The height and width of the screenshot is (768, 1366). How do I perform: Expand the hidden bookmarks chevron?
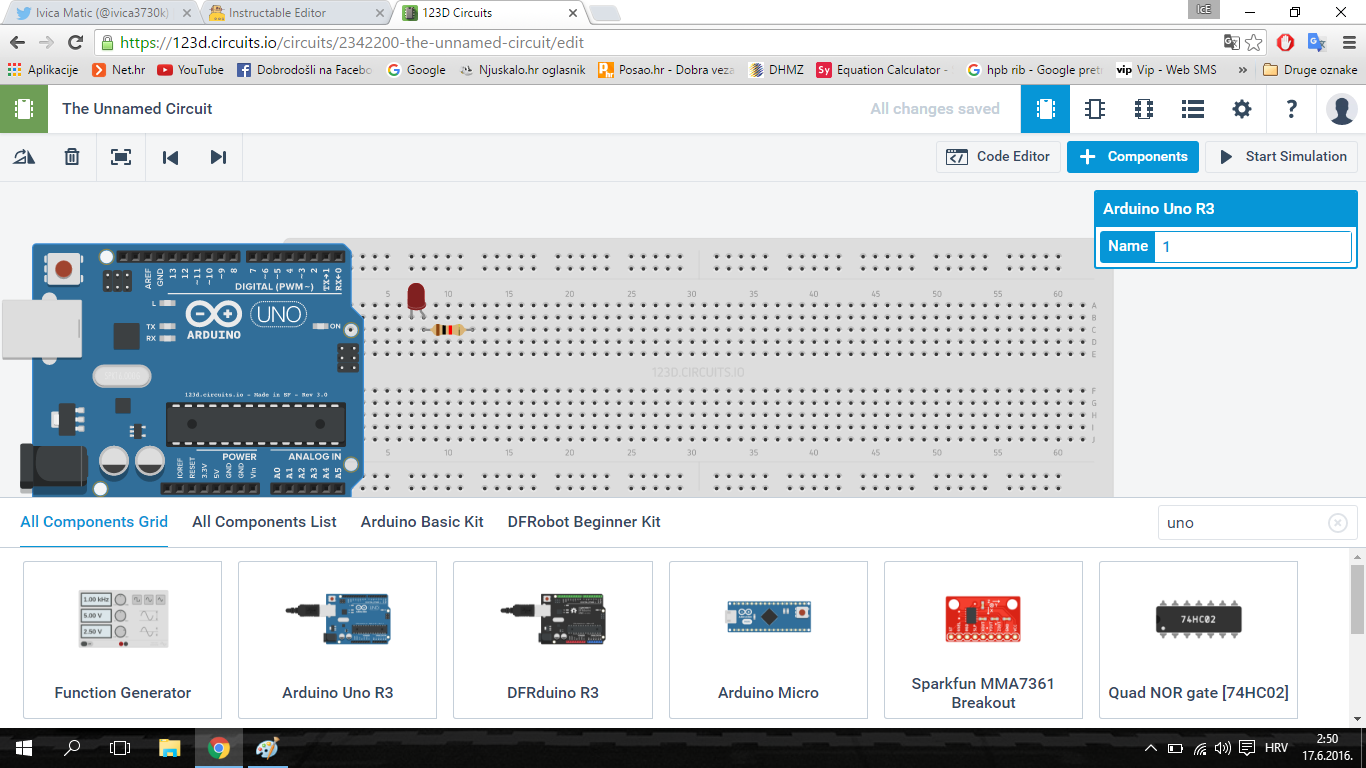tap(1242, 70)
